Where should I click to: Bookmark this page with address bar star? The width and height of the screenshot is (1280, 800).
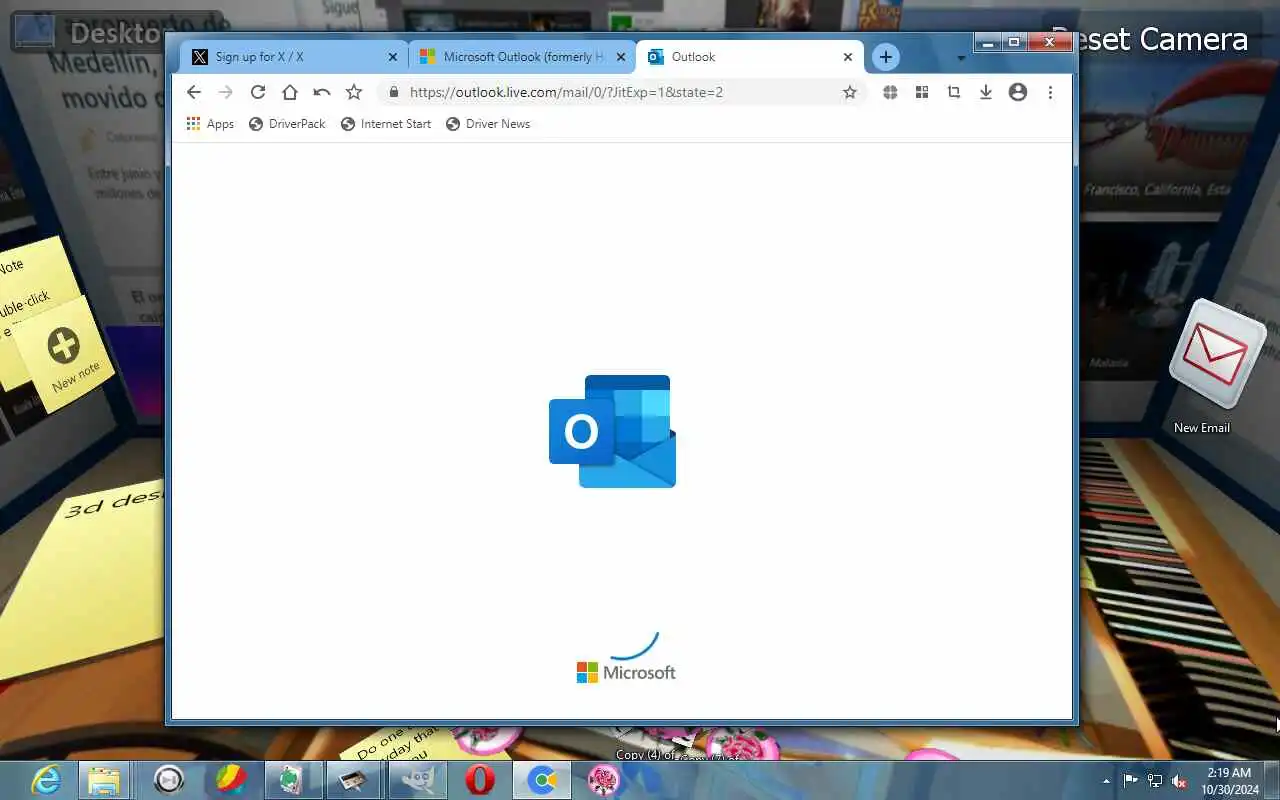point(850,92)
